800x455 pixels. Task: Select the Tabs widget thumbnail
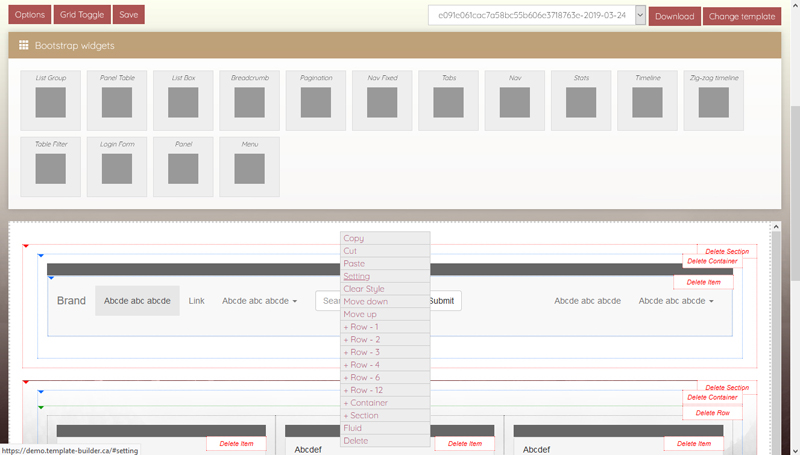(448, 102)
